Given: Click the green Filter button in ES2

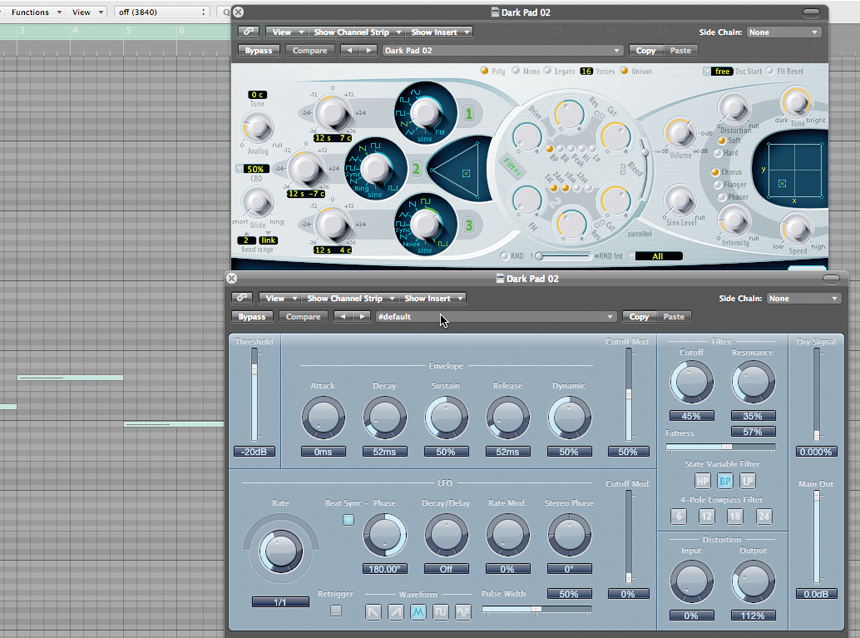Looking at the screenshot, I should click(512, 166).
